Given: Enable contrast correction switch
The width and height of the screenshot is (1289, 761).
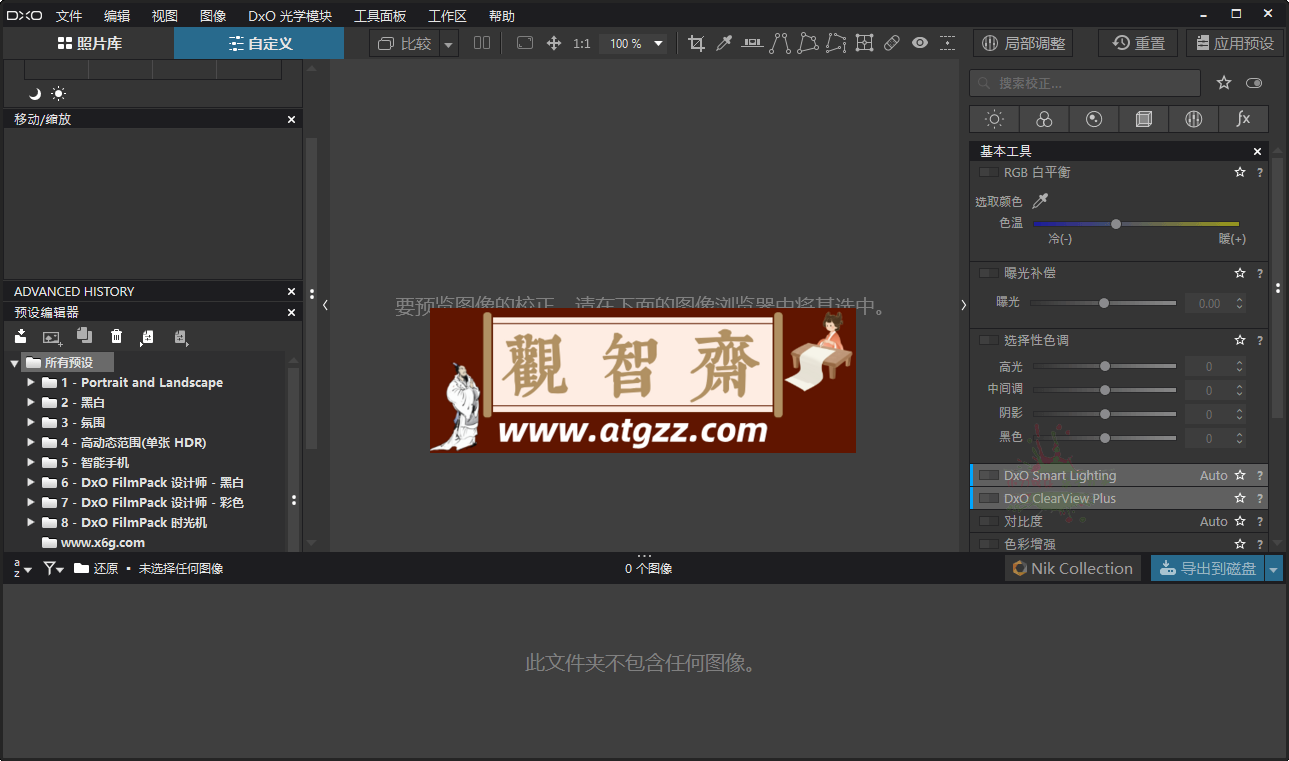Looking at the screenshot, I should 988,521.
